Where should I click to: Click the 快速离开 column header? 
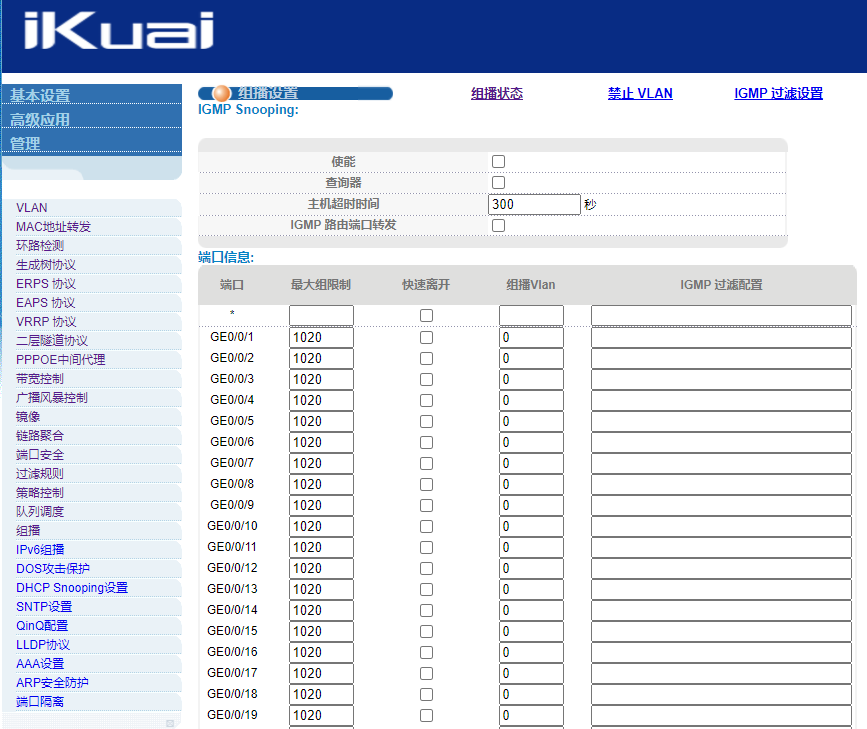pos(426,285)
